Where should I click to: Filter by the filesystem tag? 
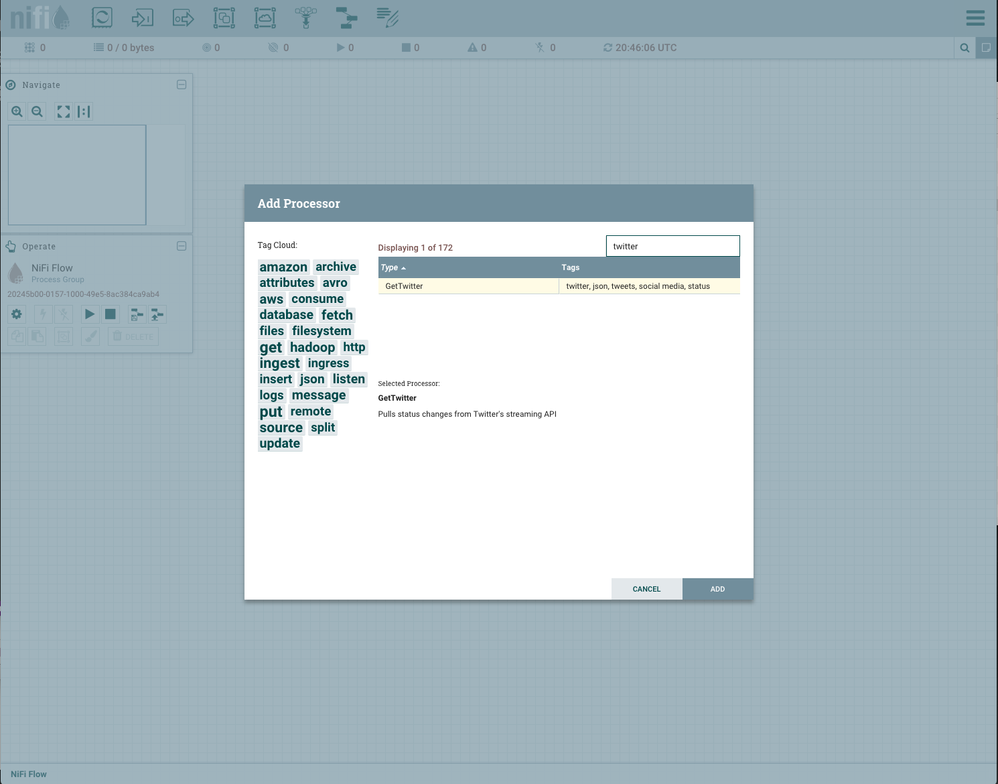(321, 331)
